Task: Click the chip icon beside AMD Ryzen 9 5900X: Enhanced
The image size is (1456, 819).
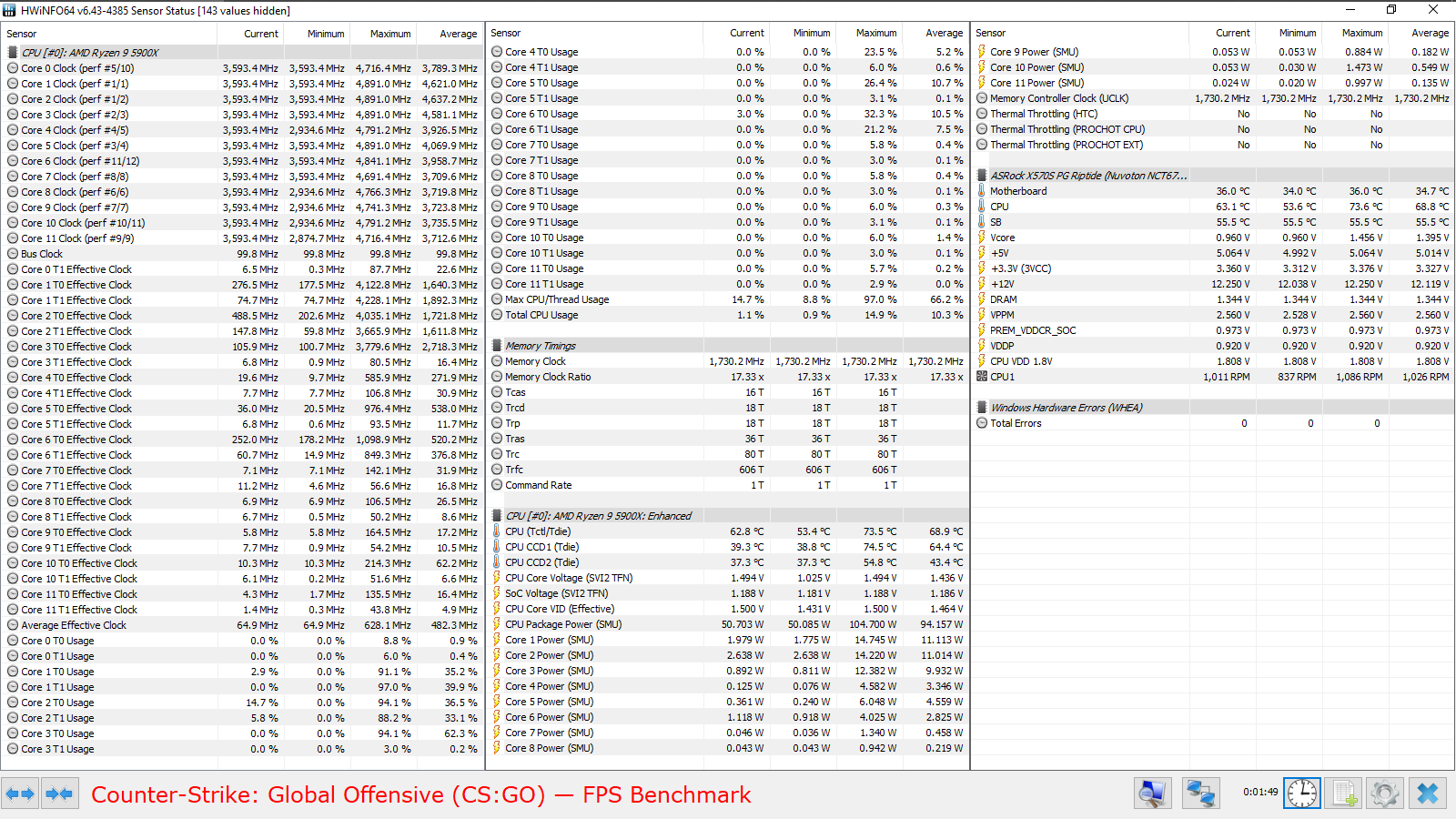Action: coord(497,516)
